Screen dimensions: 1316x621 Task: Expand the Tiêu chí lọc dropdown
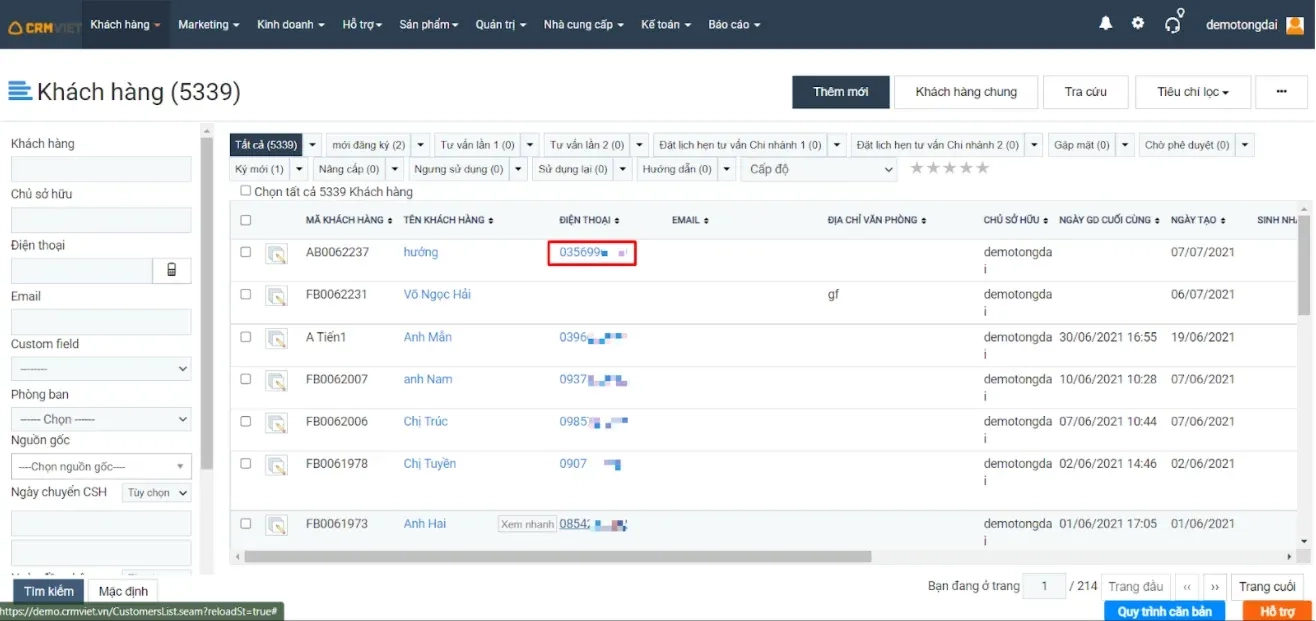(1192, 92)
